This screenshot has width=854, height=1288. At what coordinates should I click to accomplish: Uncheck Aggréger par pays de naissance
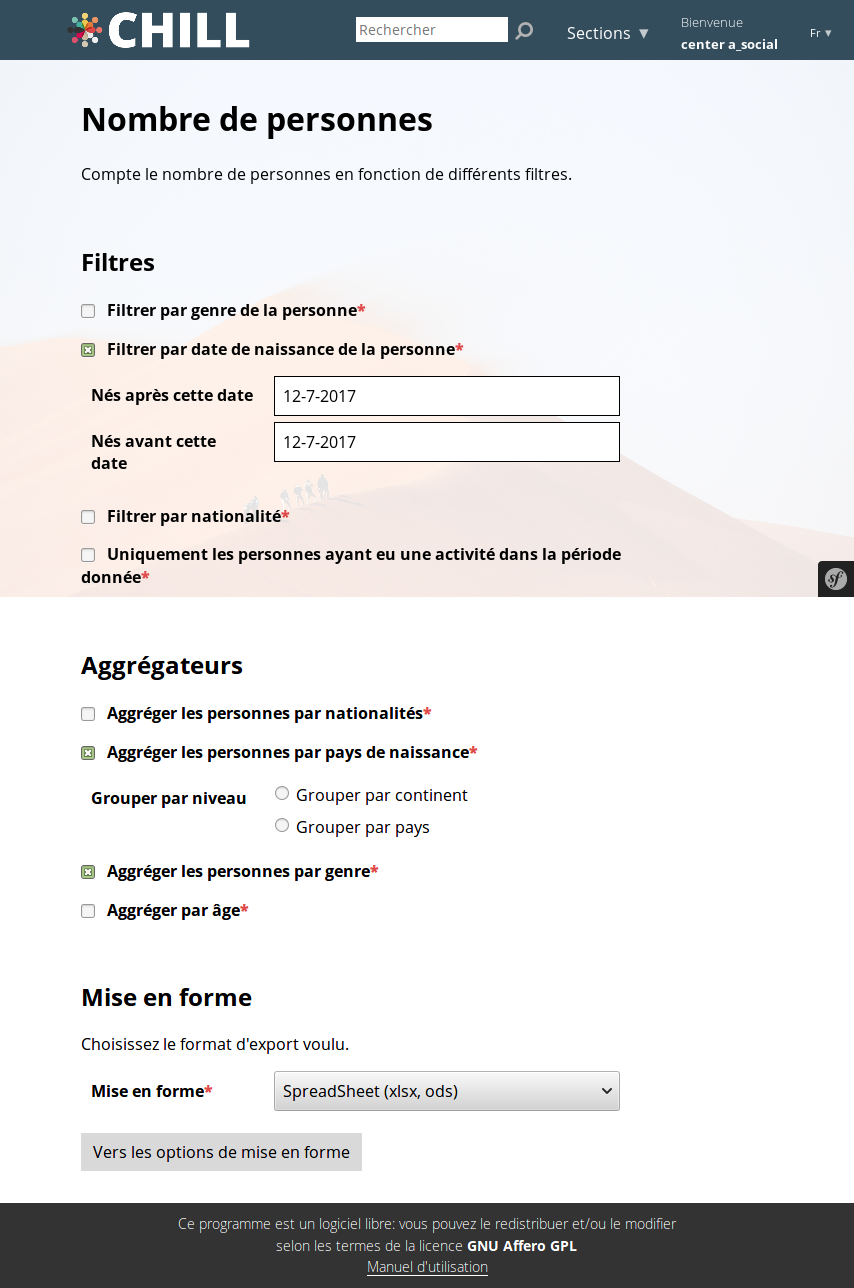tap(88, 753)
